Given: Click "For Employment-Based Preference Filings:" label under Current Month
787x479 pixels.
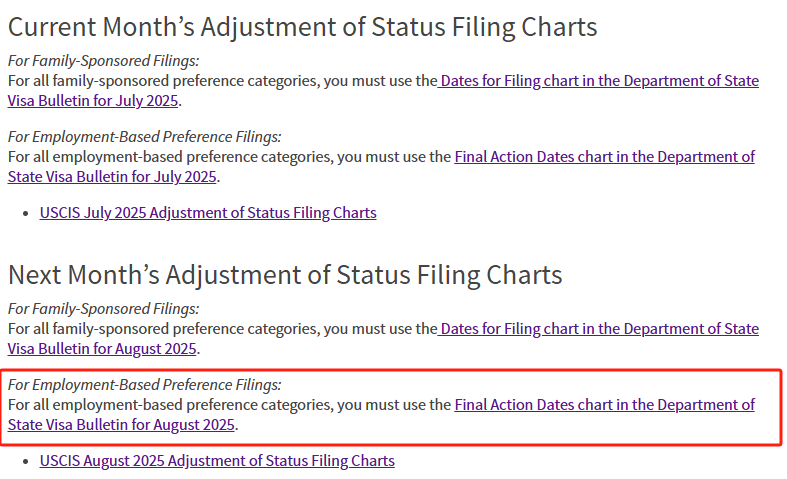Looking at the screenshot, I should [144, 137].
